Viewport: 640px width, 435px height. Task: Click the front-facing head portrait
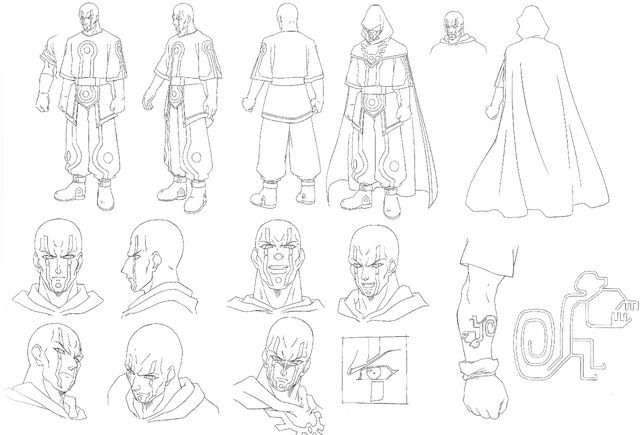click(x=57, y=267)
